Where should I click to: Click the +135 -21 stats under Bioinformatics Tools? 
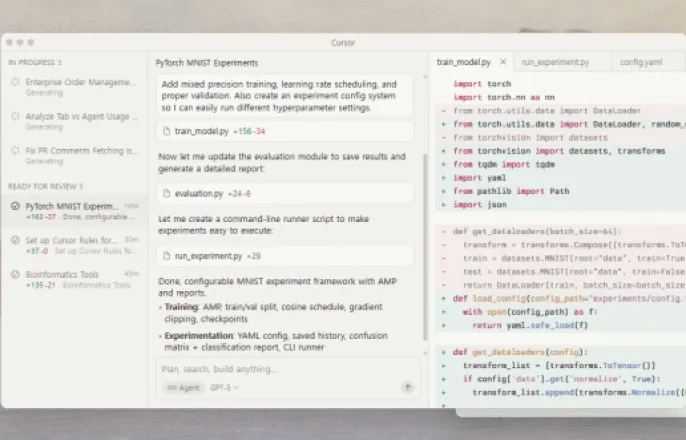point(41,285)
